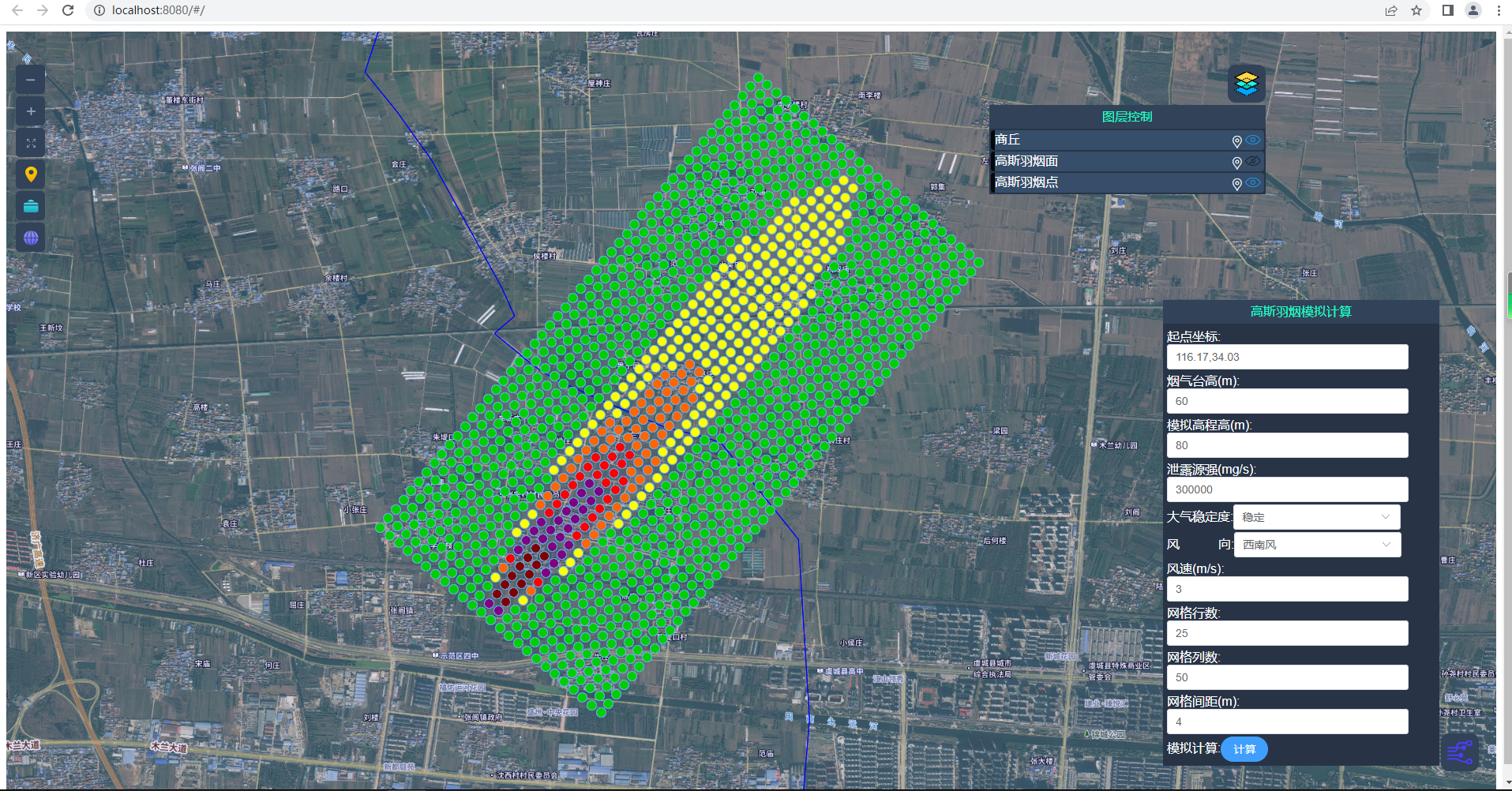Image resolution: width=1512 pixels, height=791 pixels.
Task: Open the 风向 dropdown showing 西南风
Action: pos(1316,545)
